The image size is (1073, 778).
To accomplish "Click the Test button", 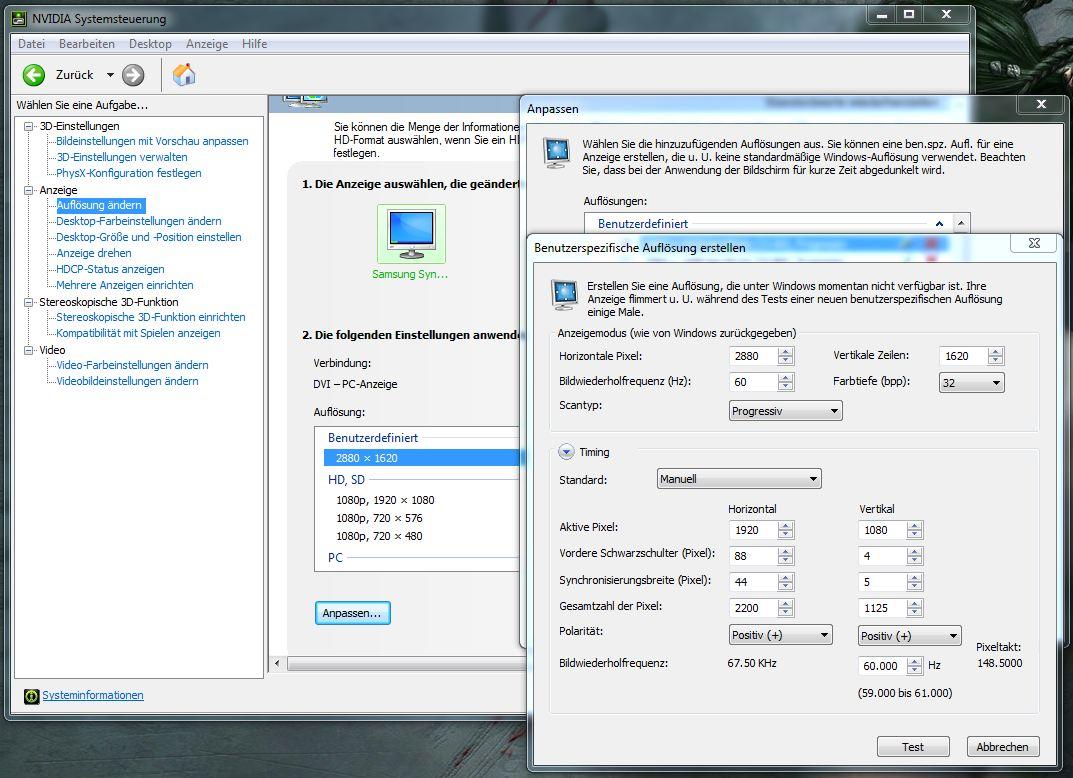I will (912, 747).
